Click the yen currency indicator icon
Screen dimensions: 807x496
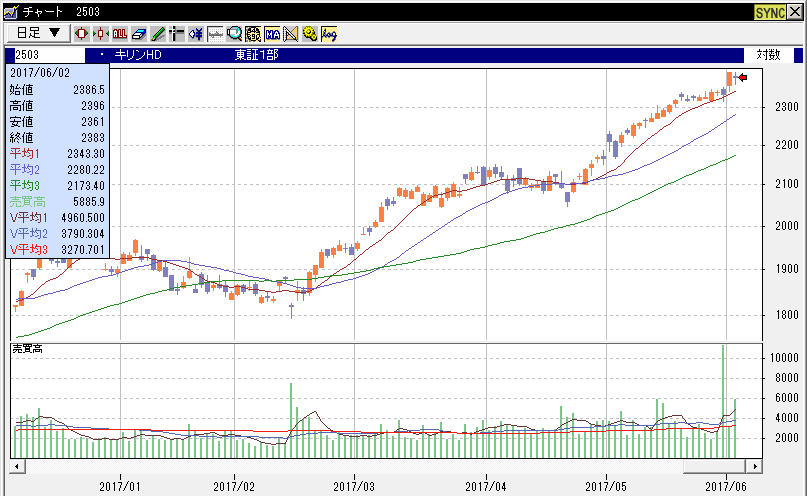[x=195, y=33]
